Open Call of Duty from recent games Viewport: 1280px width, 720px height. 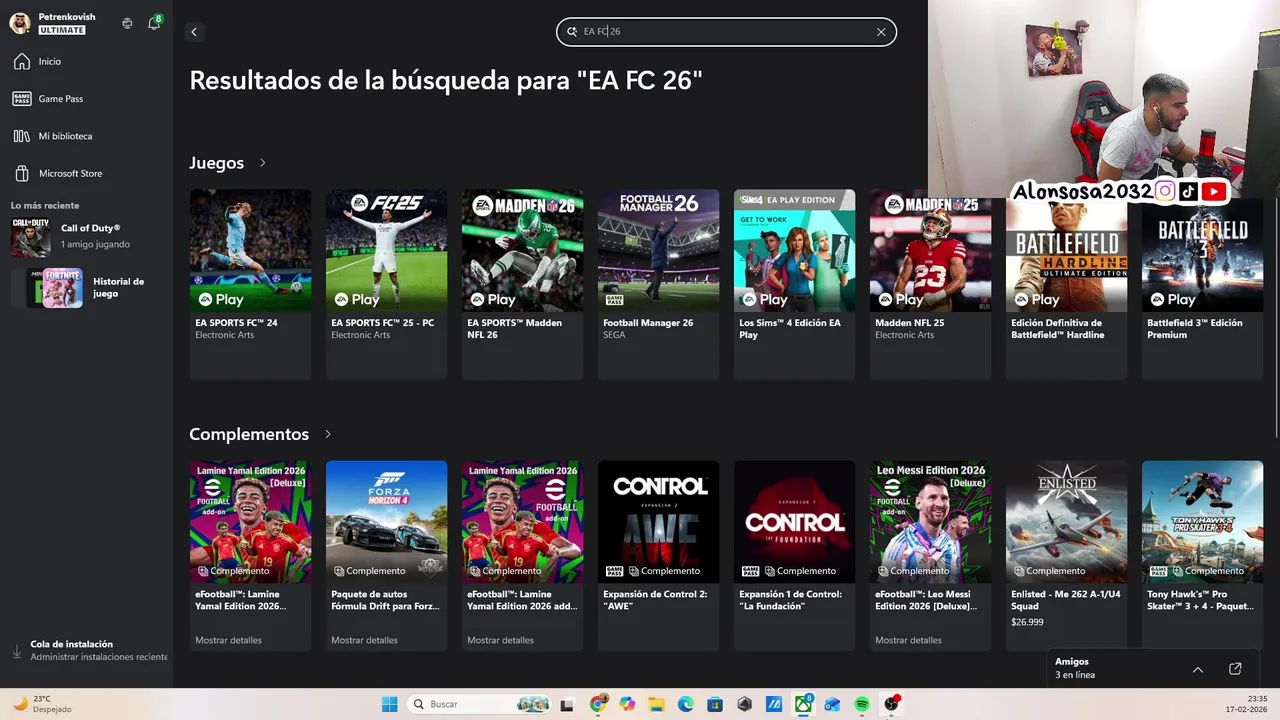86,237
